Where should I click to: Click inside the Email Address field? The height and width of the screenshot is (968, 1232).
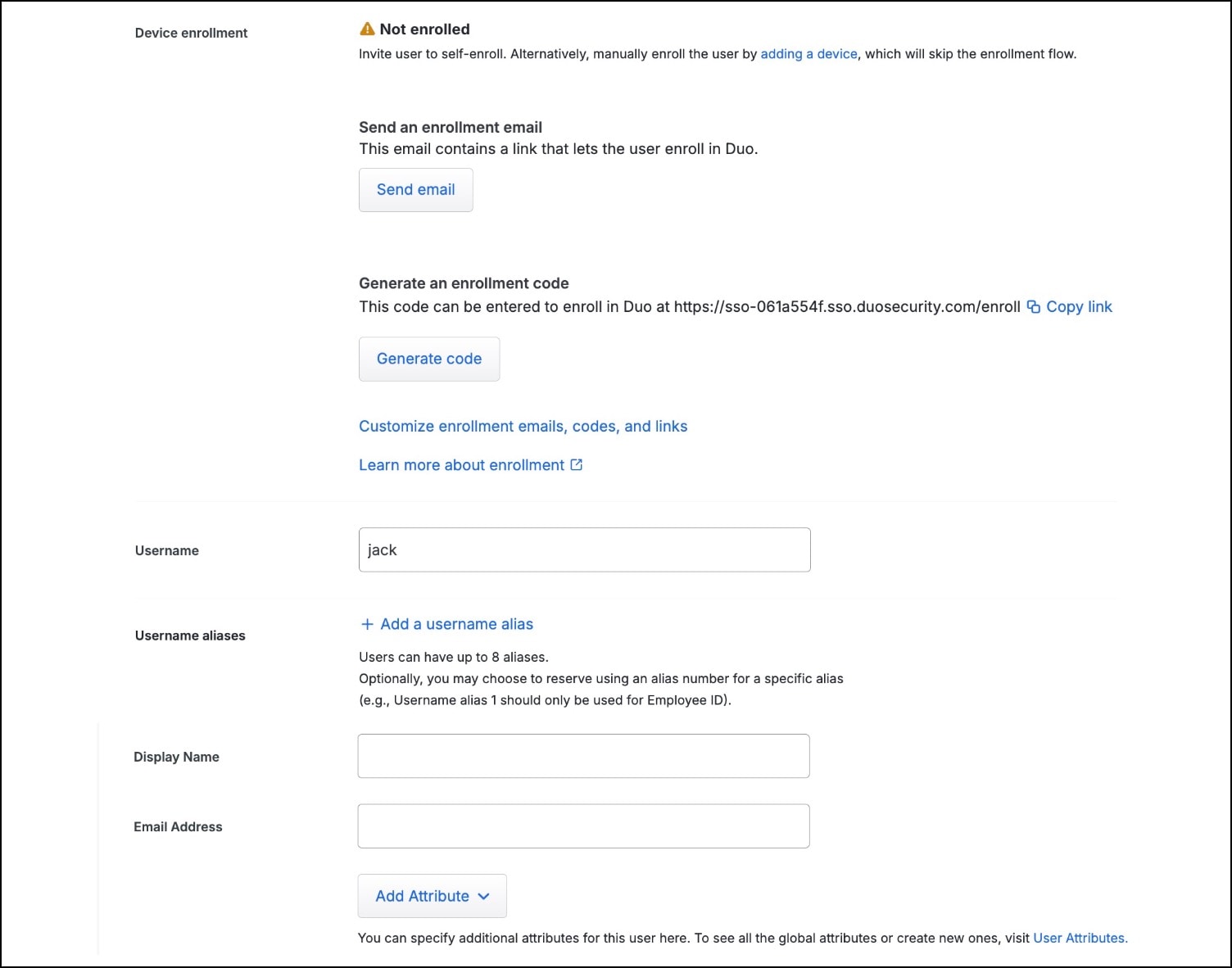point(583,826)
